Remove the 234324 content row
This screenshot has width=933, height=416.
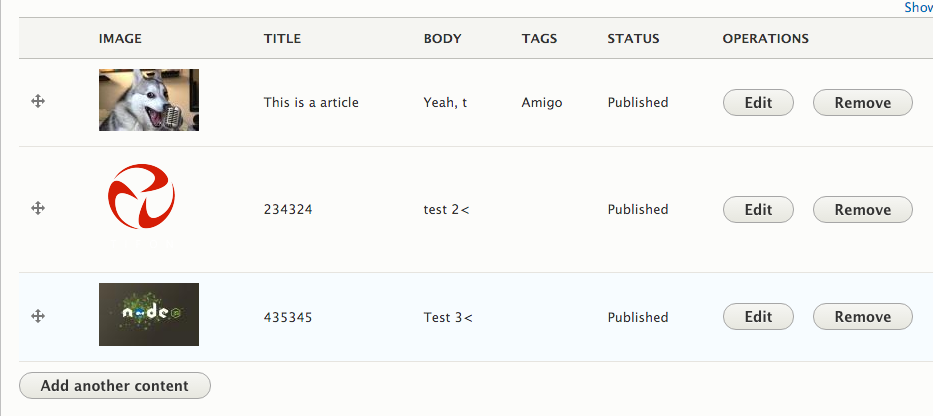coord(863,209)
